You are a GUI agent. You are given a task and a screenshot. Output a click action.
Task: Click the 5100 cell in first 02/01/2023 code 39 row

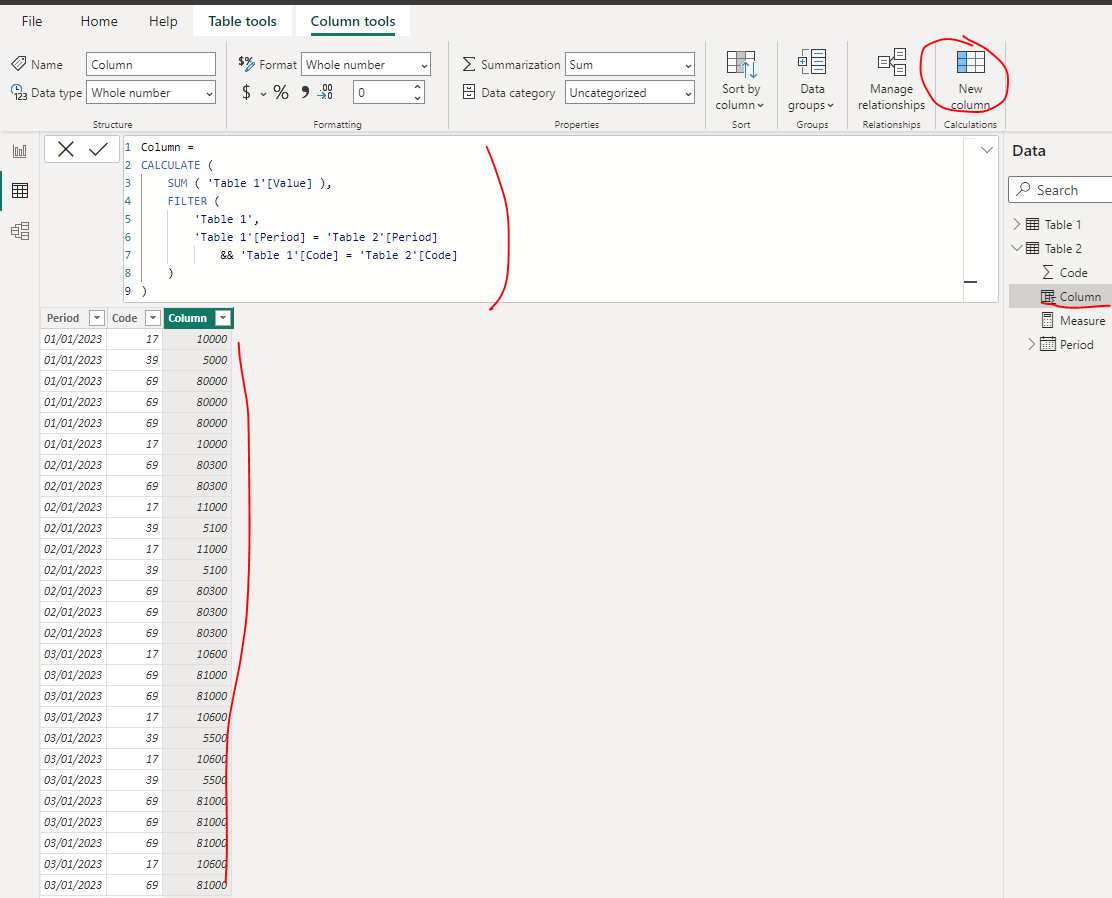point(198,528)
